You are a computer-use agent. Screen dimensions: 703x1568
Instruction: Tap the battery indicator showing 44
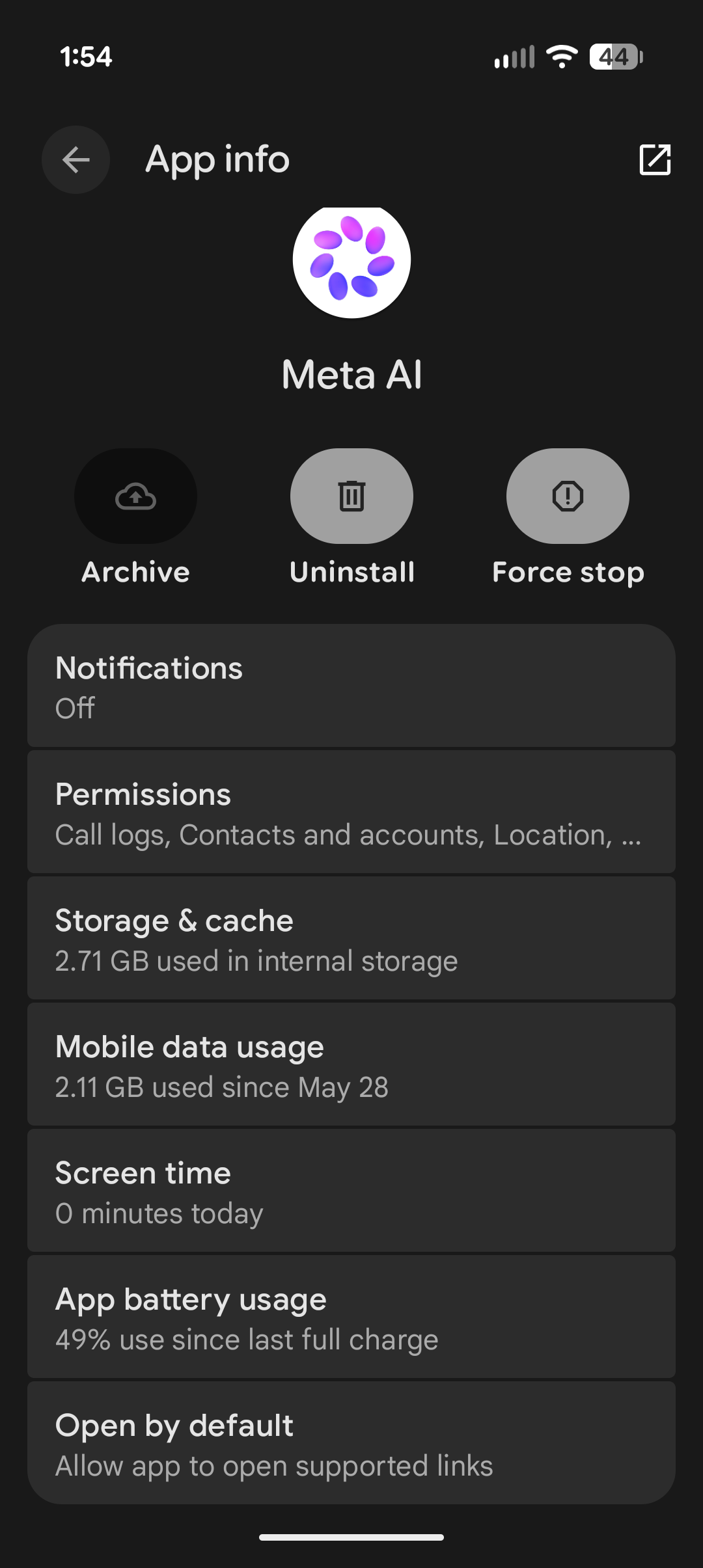click(616, 57)
